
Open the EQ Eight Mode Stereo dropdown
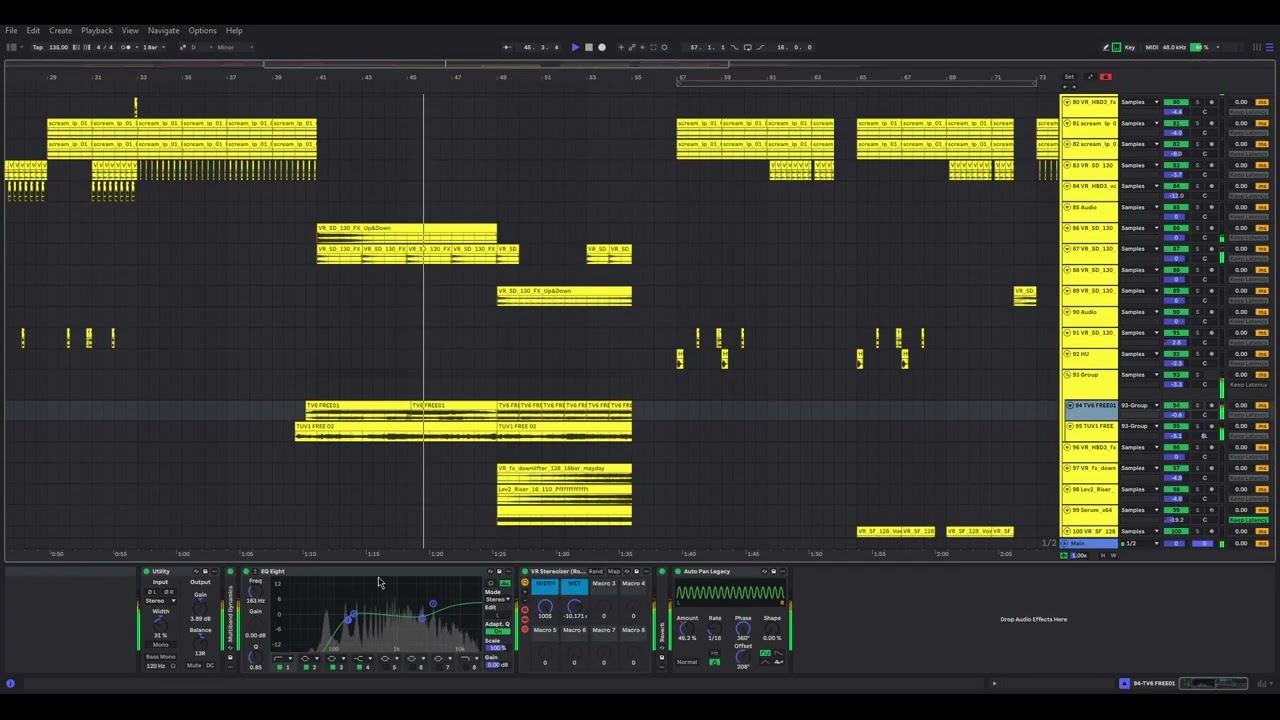pyautogui.click(x=497, y=599)
